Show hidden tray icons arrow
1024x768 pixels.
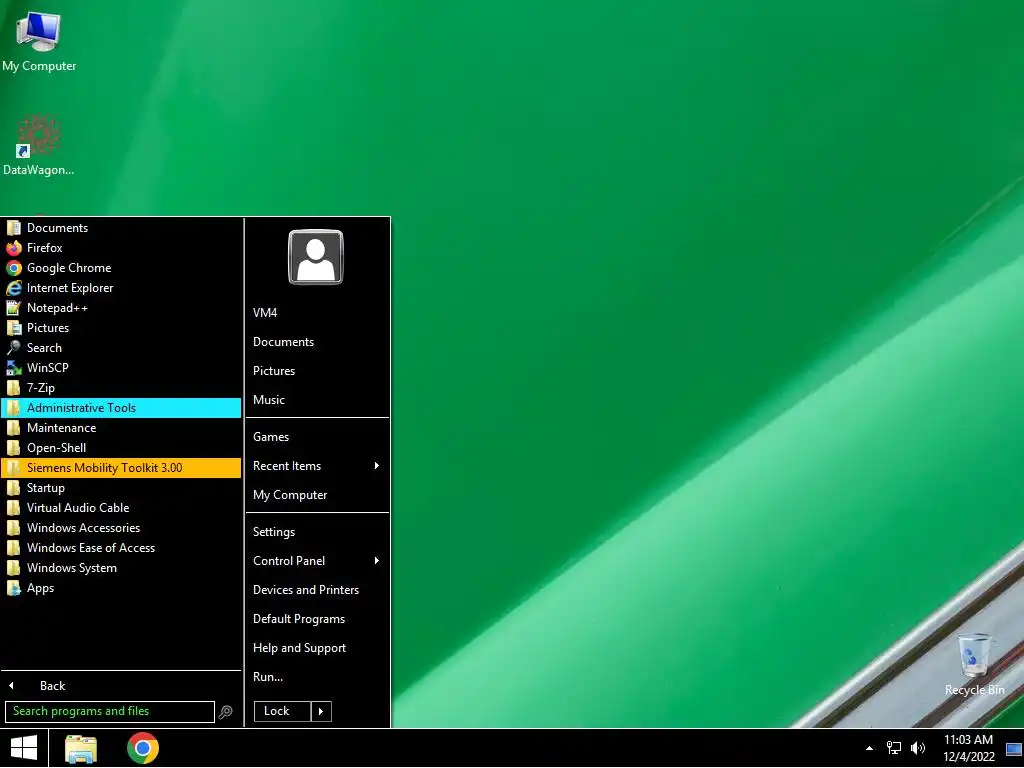(869, 748)
